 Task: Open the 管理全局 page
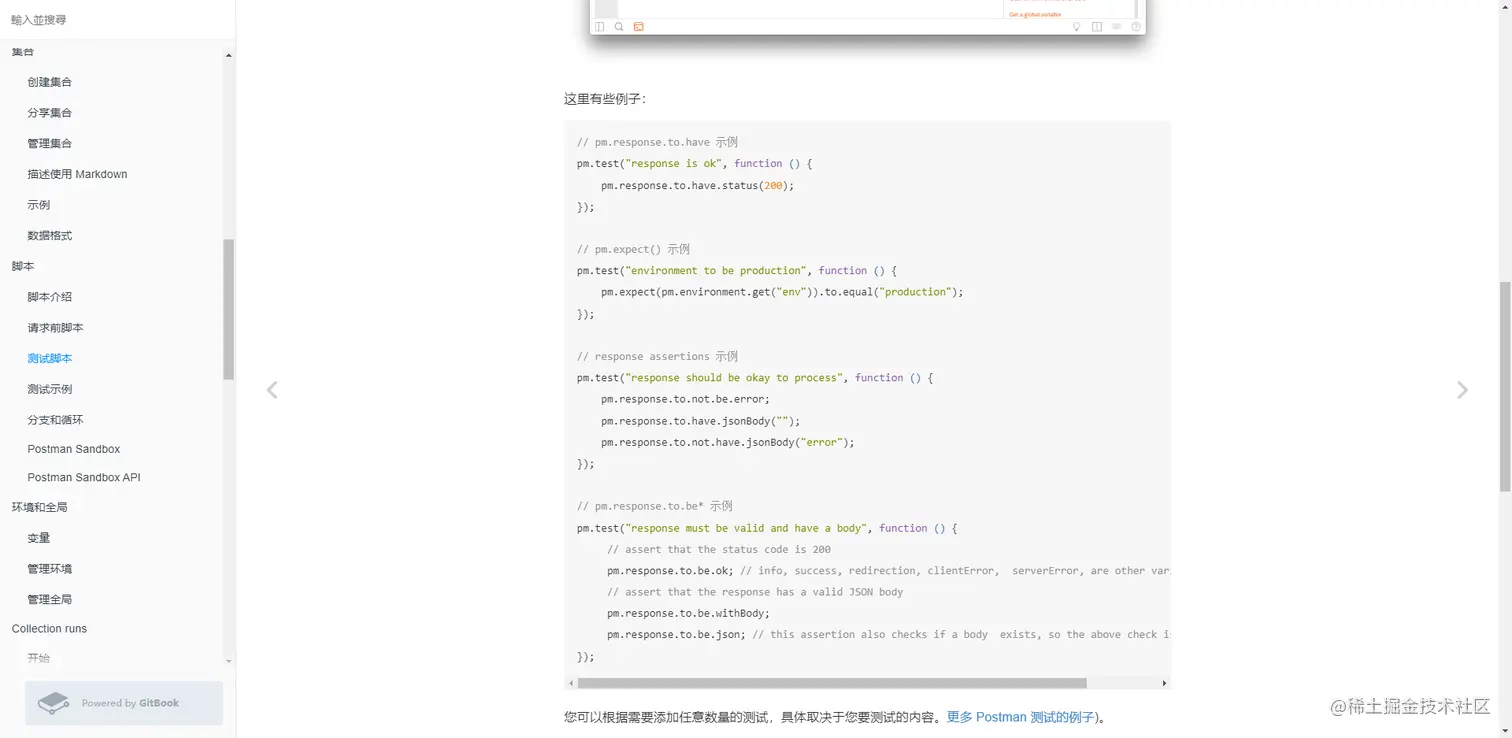(50, 599)
